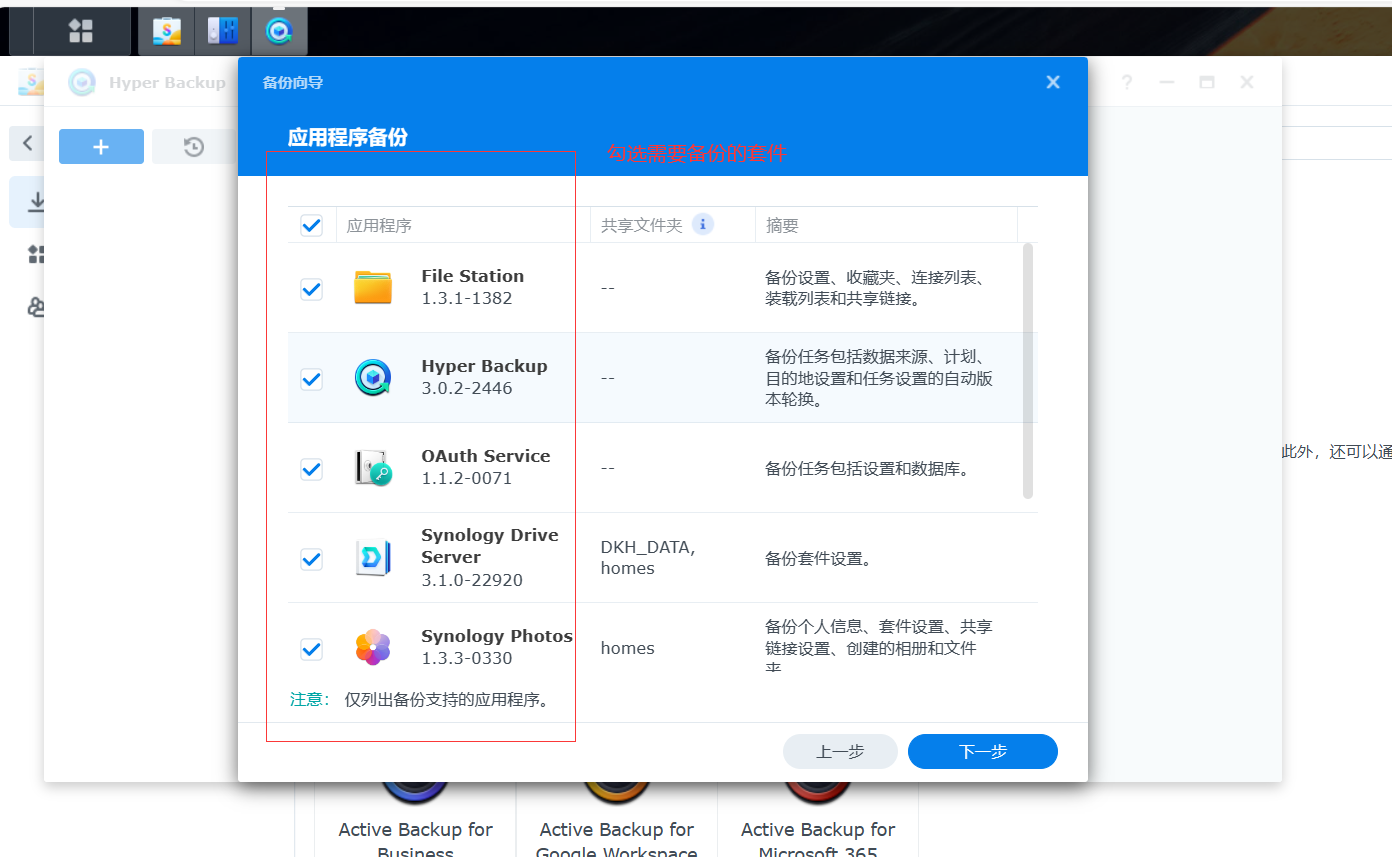
Task: Go back using the left chevron in Package Center
Action: tap(27, 143)
